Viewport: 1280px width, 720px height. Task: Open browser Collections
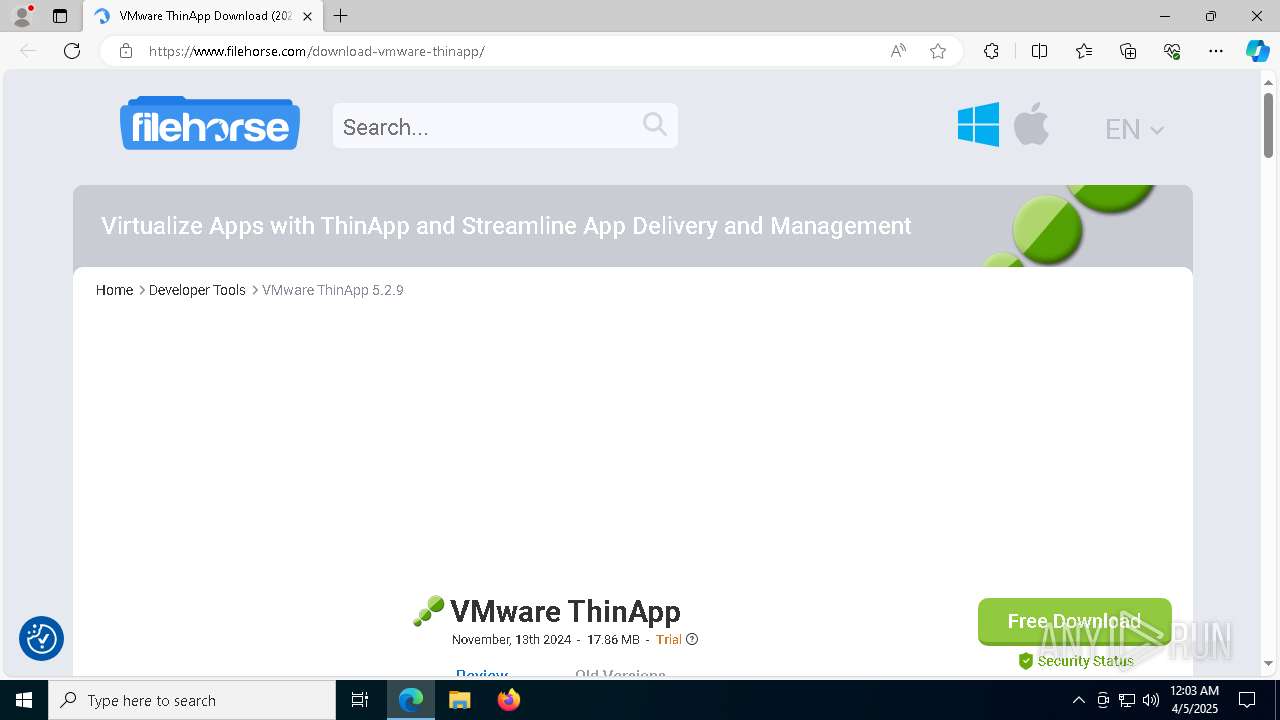[1128, 51]
